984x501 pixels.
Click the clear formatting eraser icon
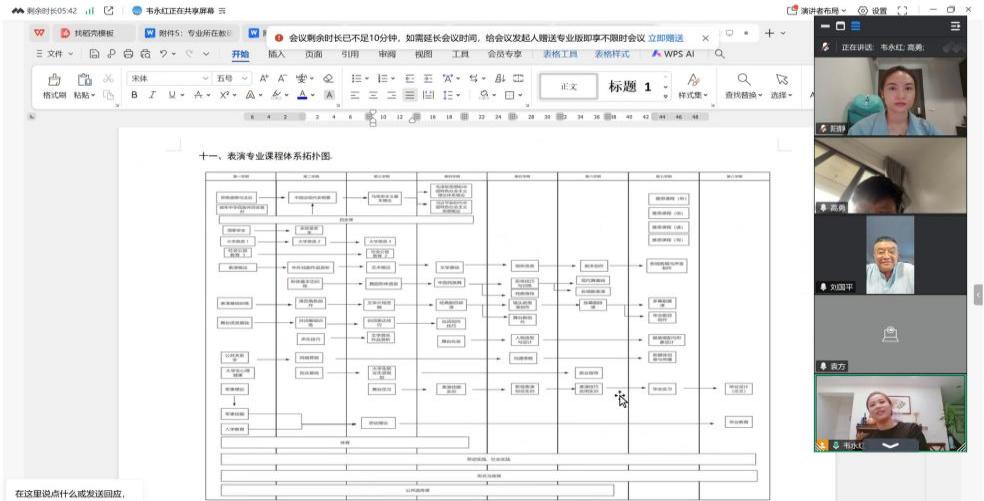point(328,78)
